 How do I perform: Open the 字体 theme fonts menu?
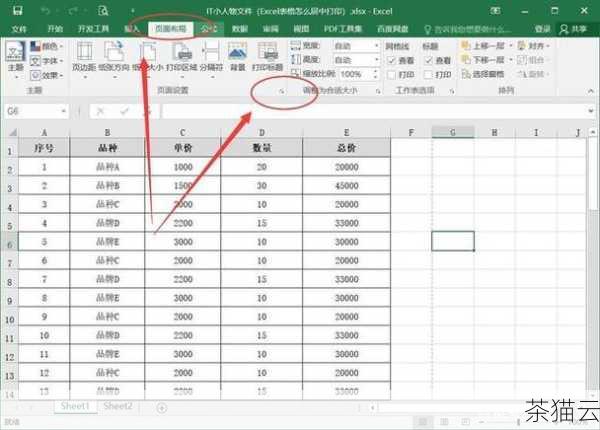(47, 61)
